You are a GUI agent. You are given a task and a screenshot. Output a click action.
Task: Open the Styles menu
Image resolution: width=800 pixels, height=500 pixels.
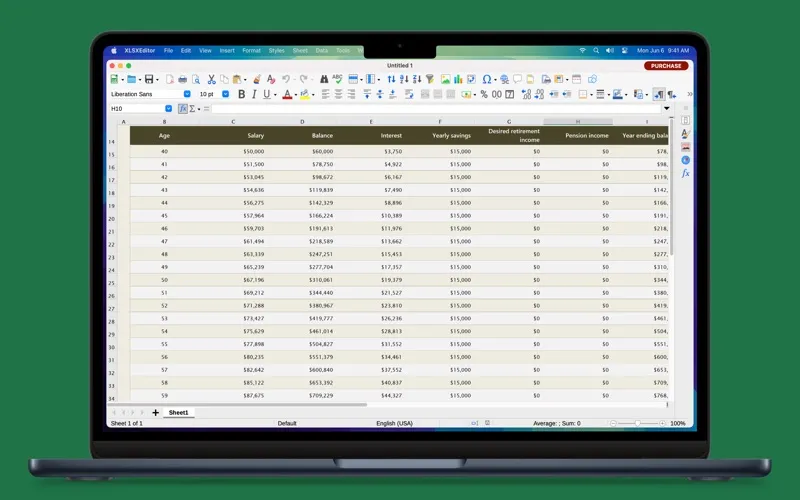coord(277,51)
